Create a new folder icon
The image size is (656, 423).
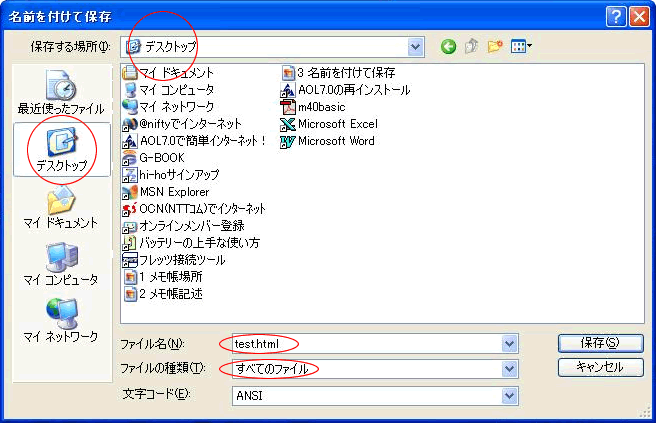click(x=495, y=46)
